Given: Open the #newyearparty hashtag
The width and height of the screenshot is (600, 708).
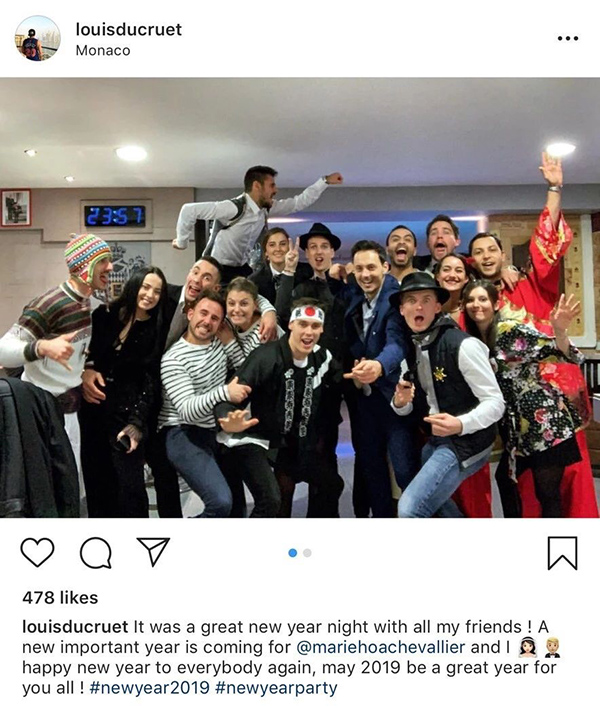Looking at the screenshot, I should [x=276, y=688].
